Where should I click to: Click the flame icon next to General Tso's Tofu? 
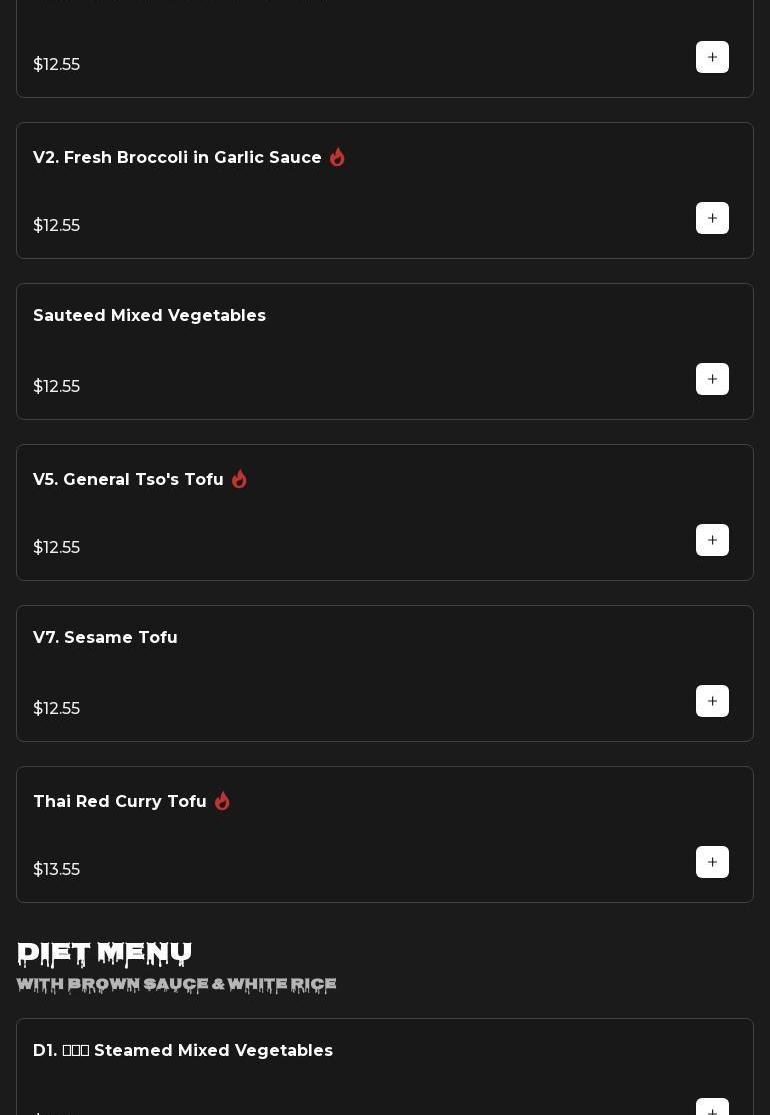(x=239, y=480)
